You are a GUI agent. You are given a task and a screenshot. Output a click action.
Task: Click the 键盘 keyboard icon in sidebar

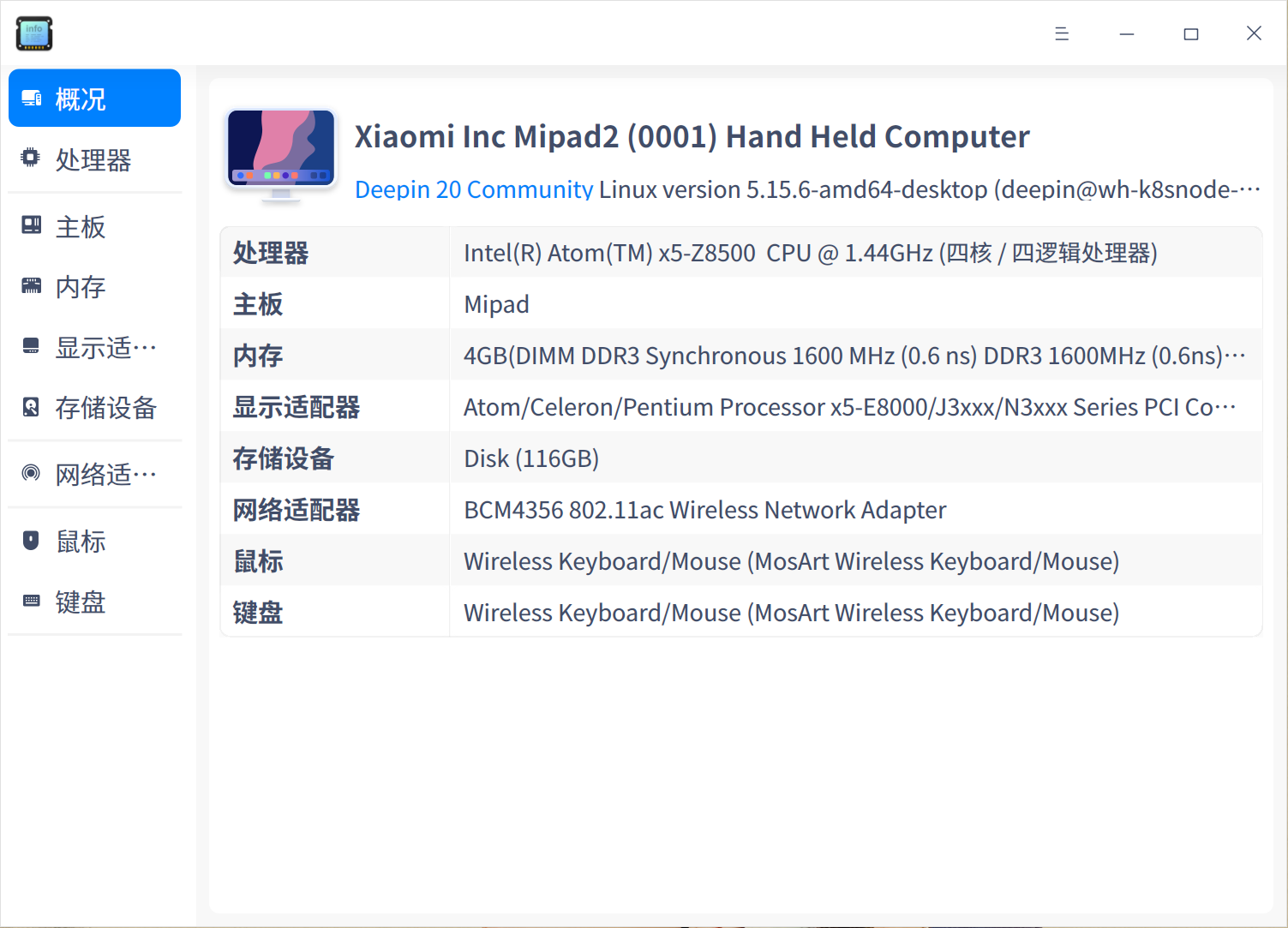pos(32,601)
